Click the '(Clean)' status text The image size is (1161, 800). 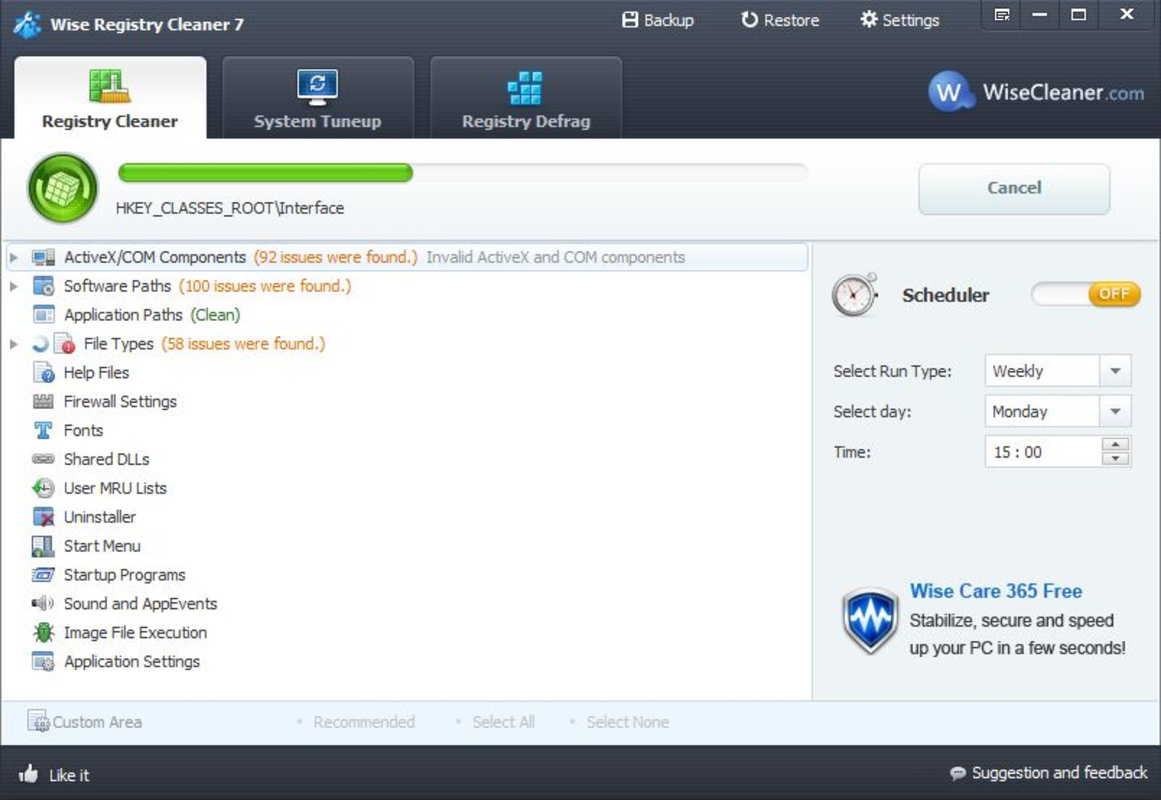pos(215,315)
